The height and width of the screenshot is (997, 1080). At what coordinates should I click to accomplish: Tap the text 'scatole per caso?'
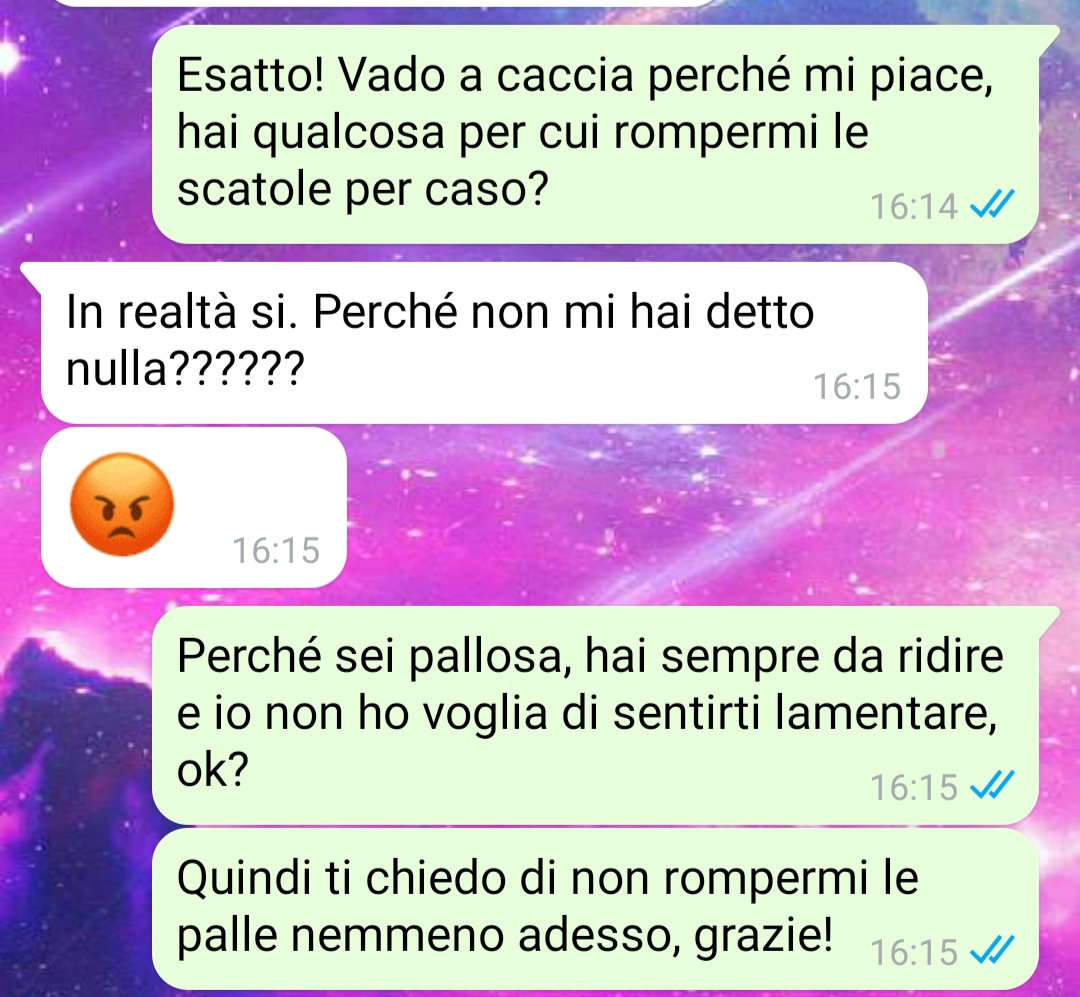click(x=362, y=188)
